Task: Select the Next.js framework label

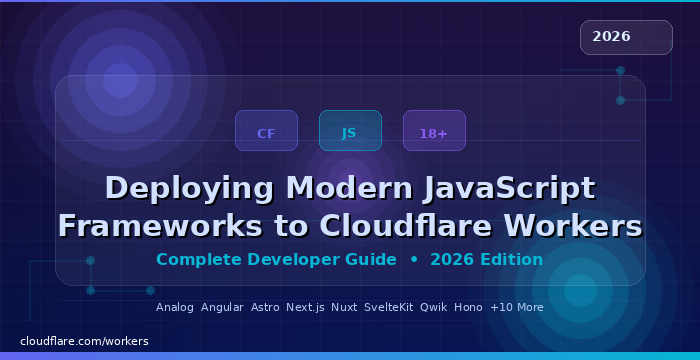Action: 305,307
